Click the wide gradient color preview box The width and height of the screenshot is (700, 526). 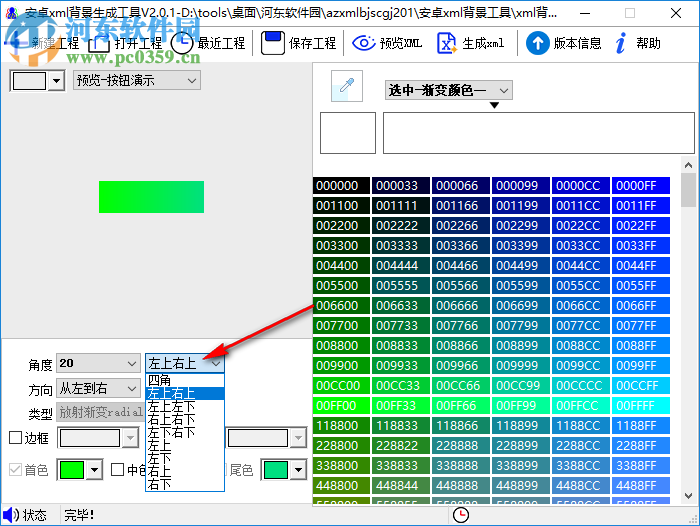tap(539, 133)
